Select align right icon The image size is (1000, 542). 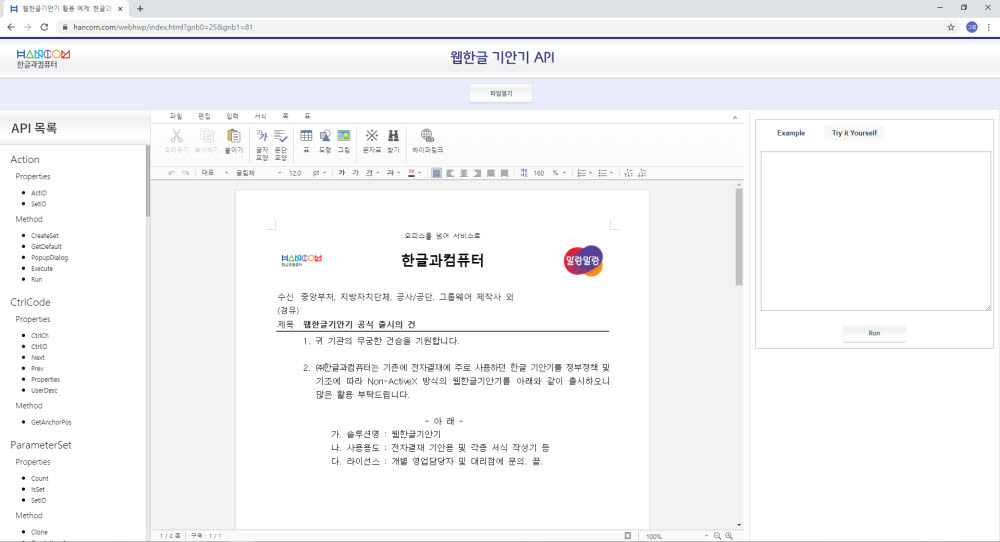click(477, 173)
